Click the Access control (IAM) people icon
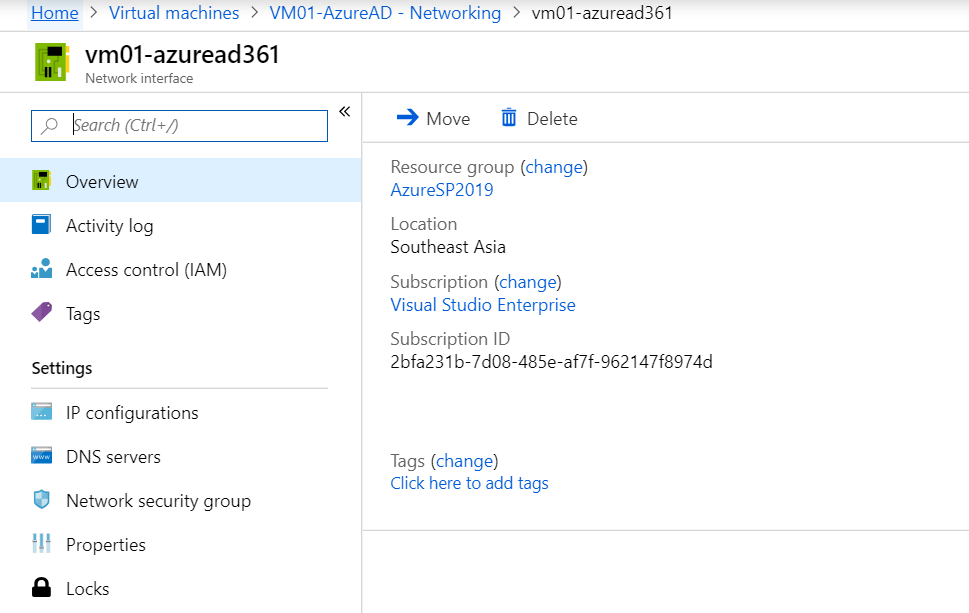Screen dimensions: 969x613 pyautogui.click(x=41, y=269)
